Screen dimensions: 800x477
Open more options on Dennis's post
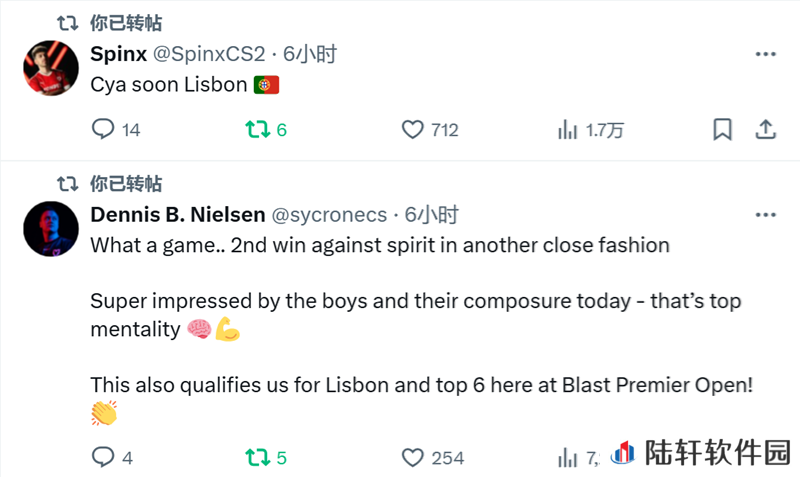765,215
